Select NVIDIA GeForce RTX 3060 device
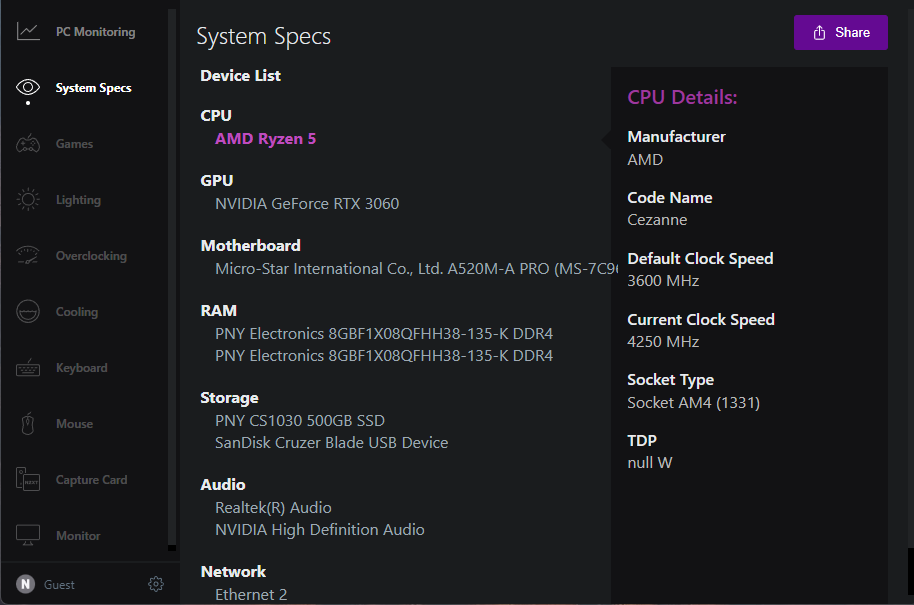 (307, 203)
